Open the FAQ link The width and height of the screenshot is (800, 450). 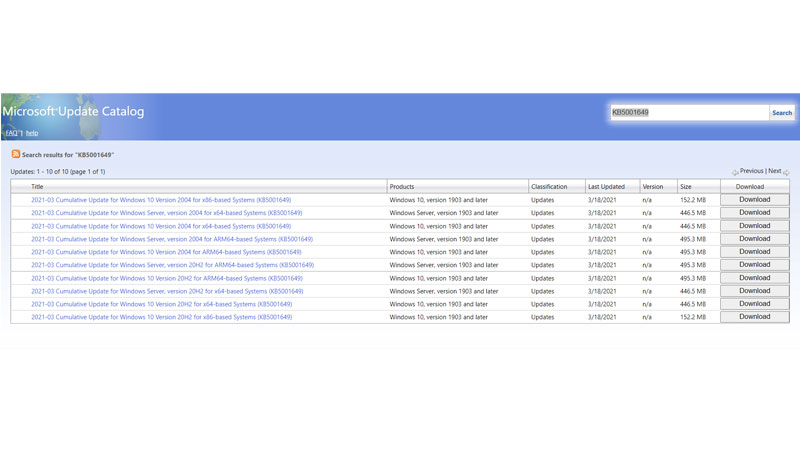(12, 133)
